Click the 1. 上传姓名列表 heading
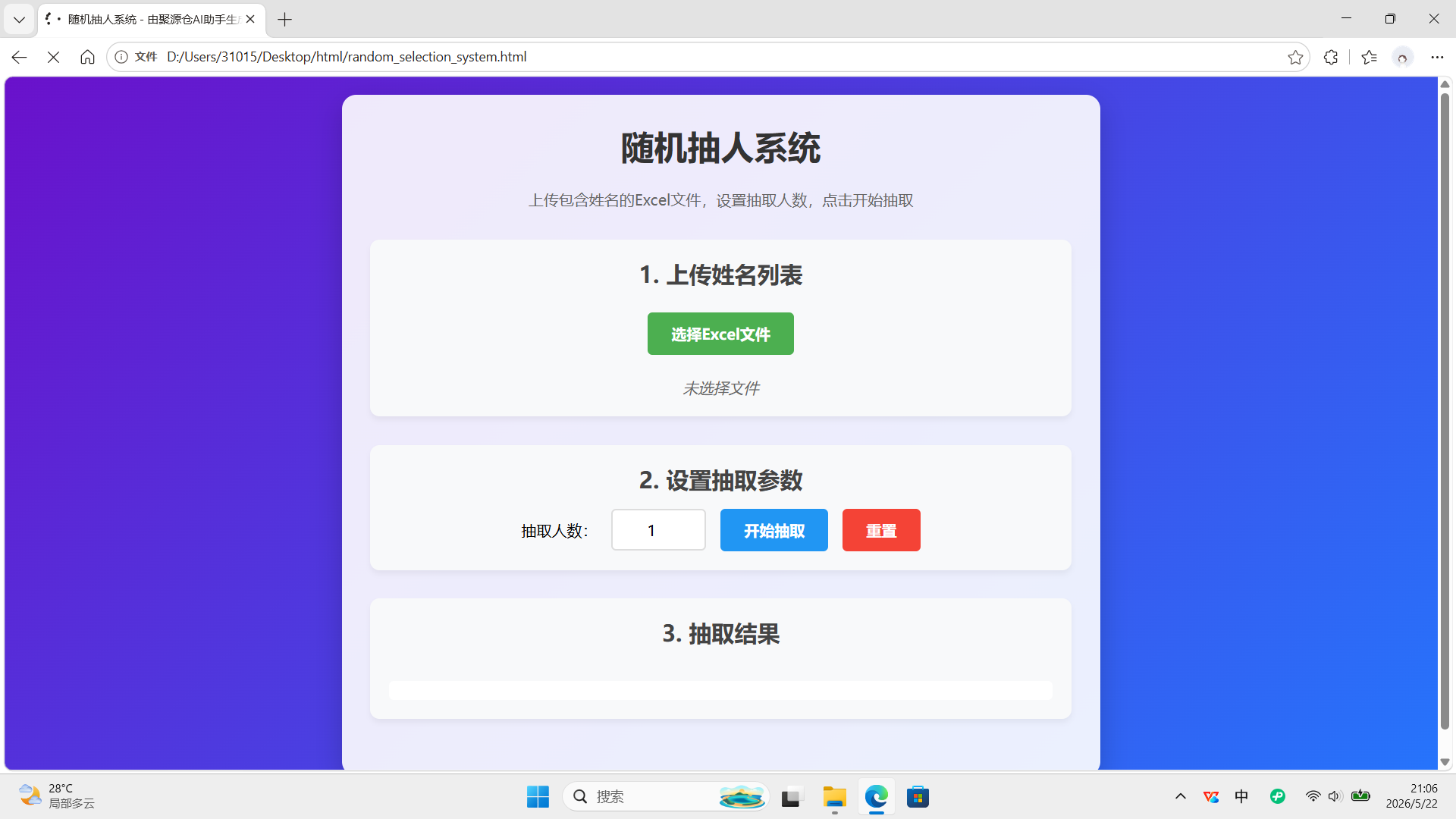 (720, 275)
